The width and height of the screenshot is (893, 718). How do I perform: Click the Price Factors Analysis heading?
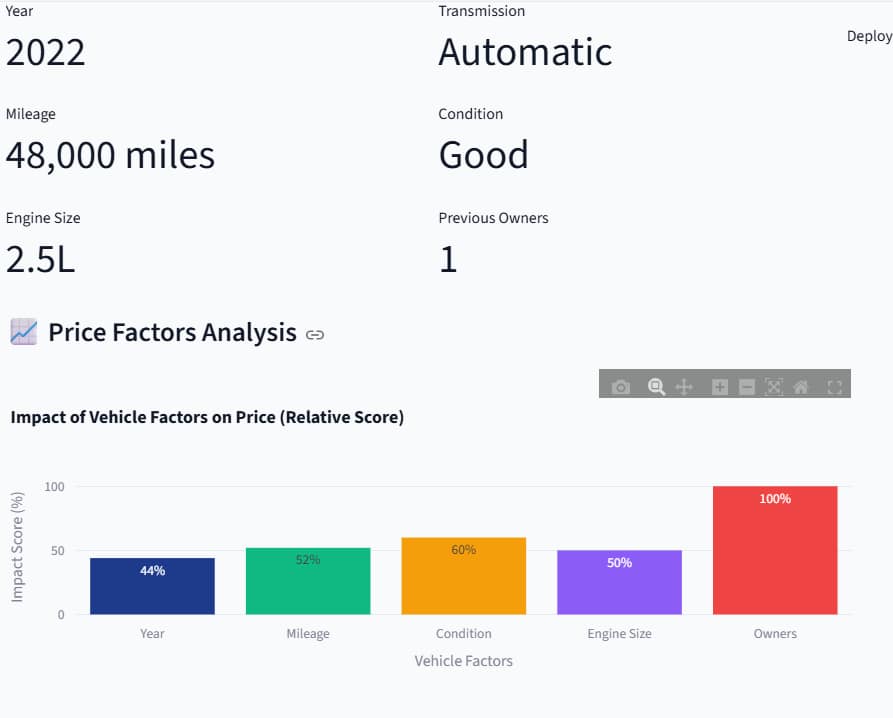(172, 332)
